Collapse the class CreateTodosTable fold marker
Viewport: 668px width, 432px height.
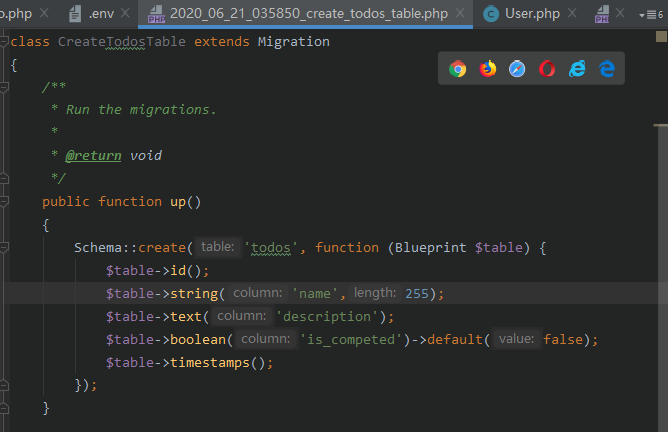4,41
